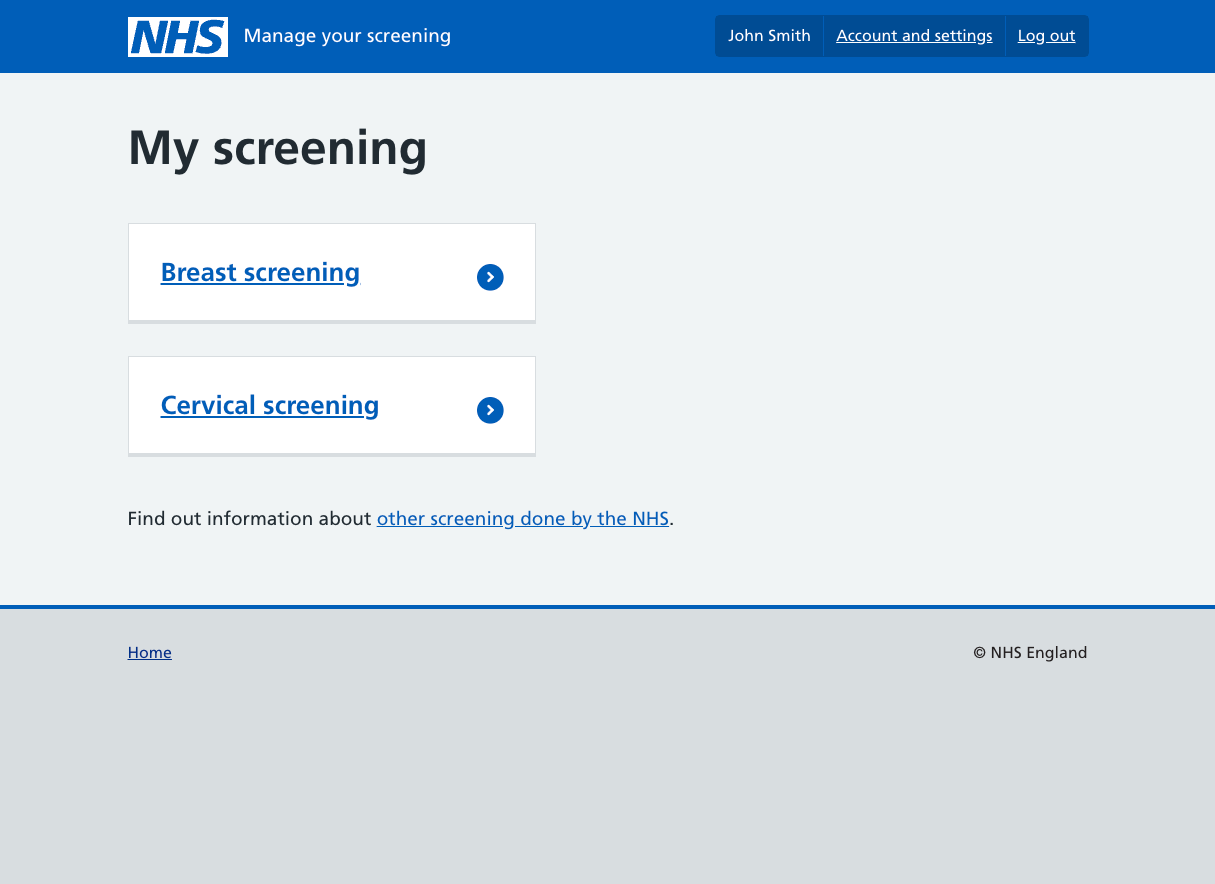Click the '© NHS England' footer text
1215x884 pixels.
pos(1030,652)
